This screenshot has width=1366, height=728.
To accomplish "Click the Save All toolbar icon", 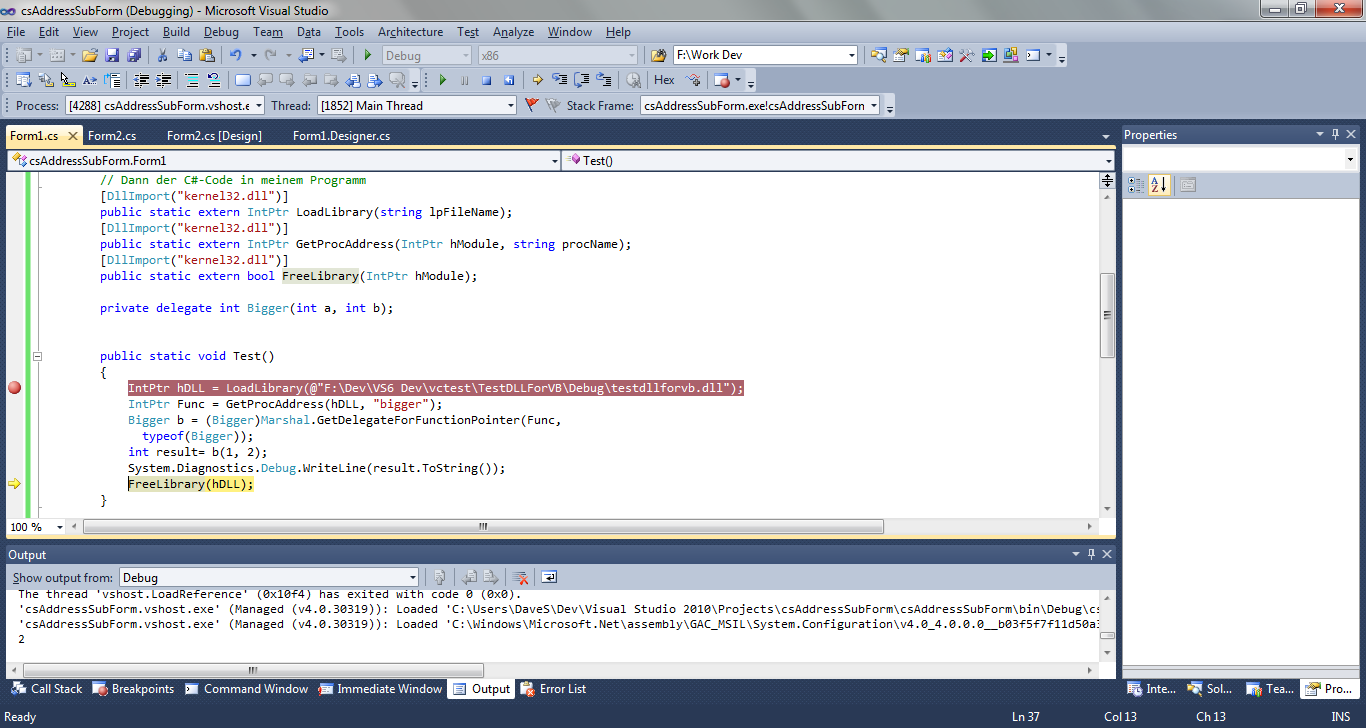I will [x=133, y=55].
